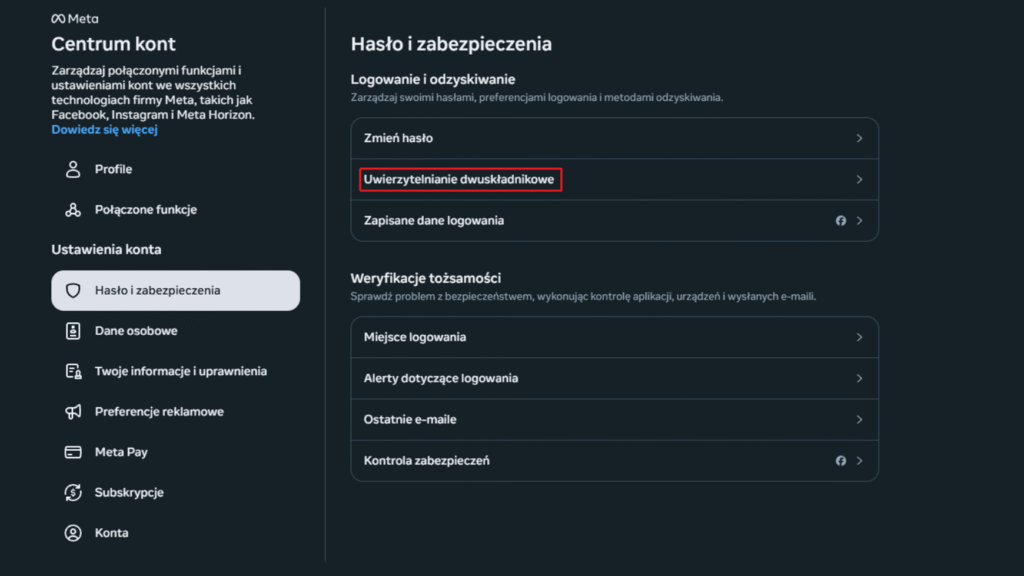Click the Dane osobowe ID card icon
The height and width of the screenshot is (576, 1024).
point(73,331)
